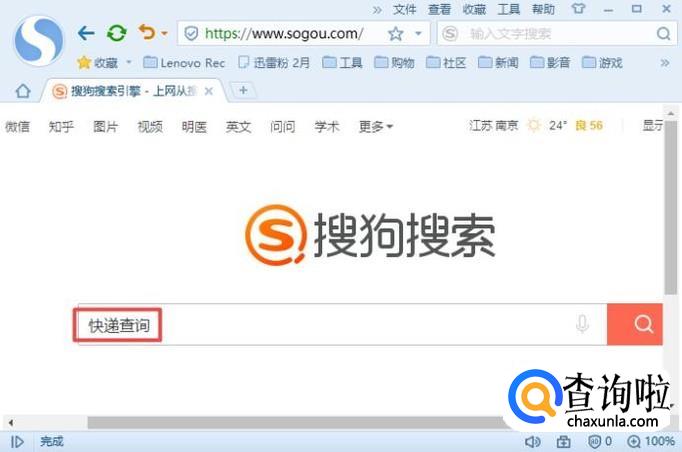
Task: Open the 工具 bookmark folder
Action: 342,63
